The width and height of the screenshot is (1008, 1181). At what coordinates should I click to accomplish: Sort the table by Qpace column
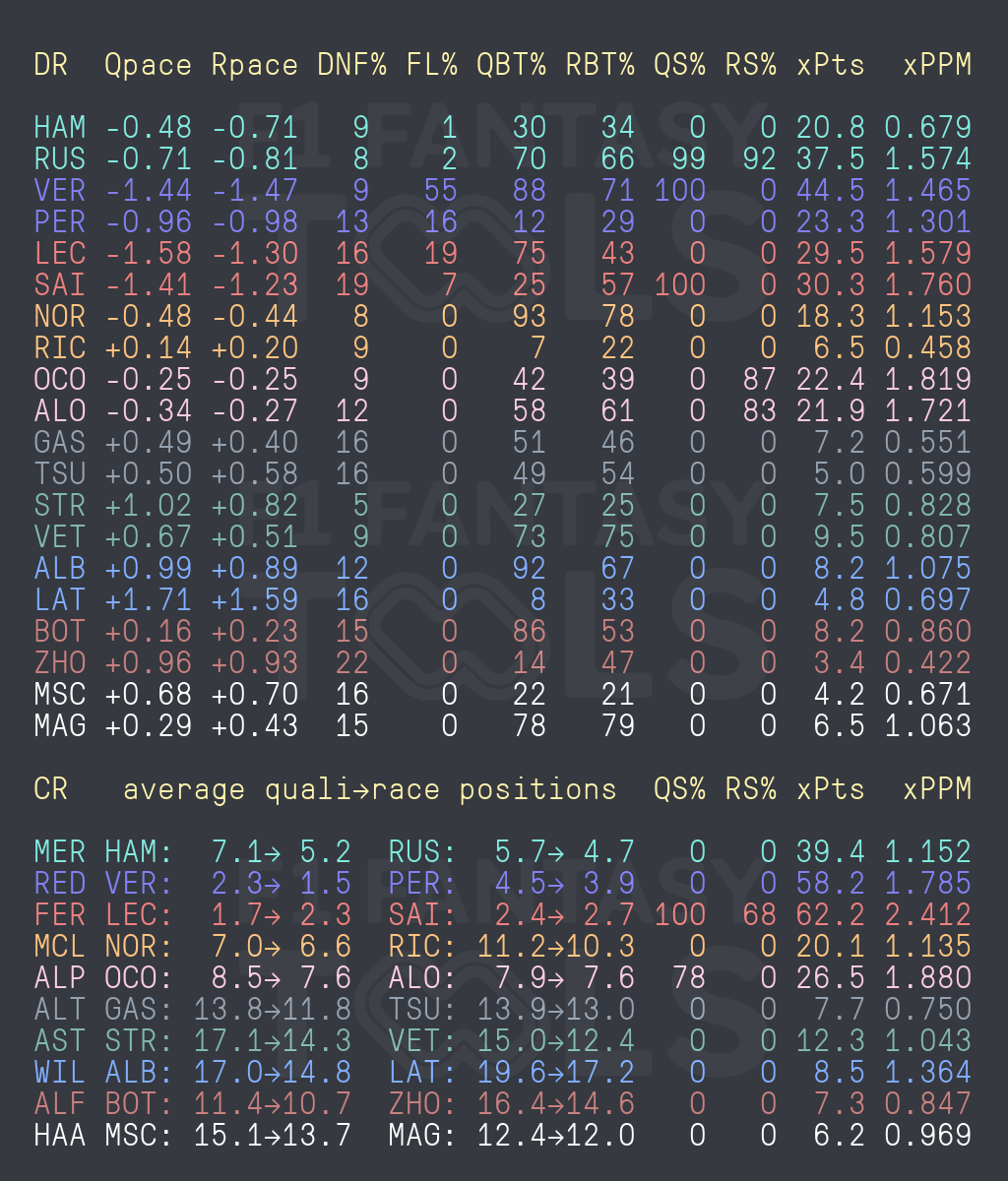[146, 64]
